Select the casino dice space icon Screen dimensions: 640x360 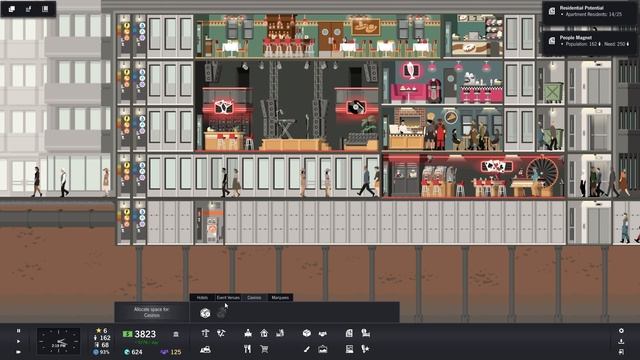[x=205, y=313]
